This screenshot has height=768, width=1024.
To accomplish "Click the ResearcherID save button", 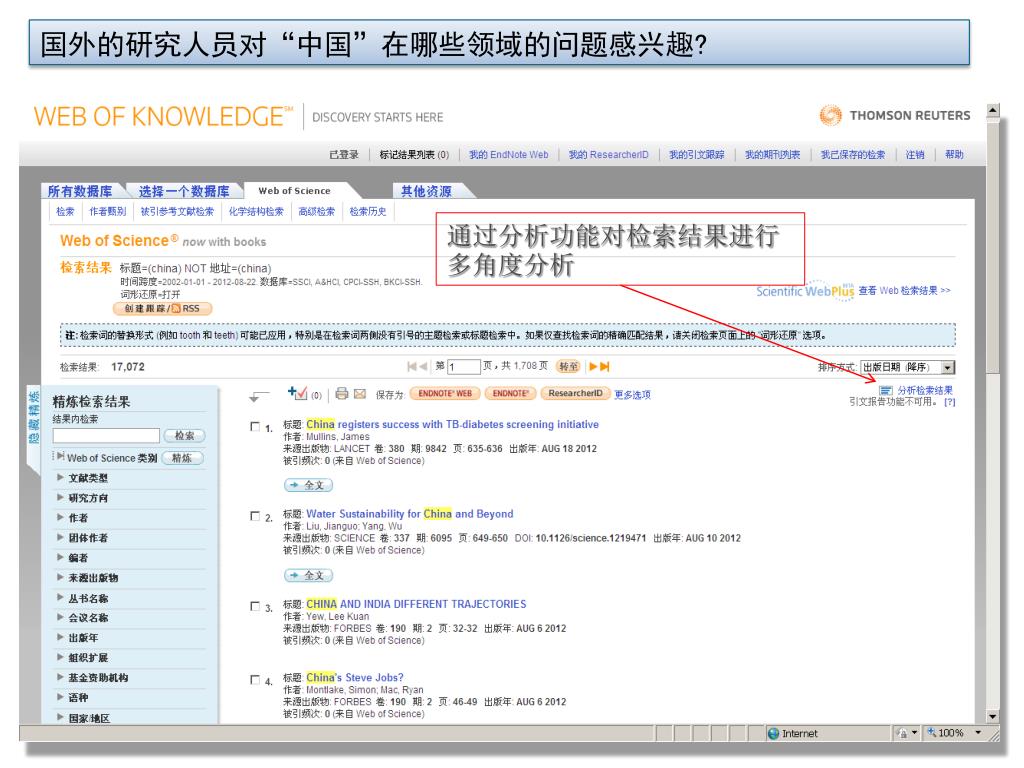I will coord(575,393).
